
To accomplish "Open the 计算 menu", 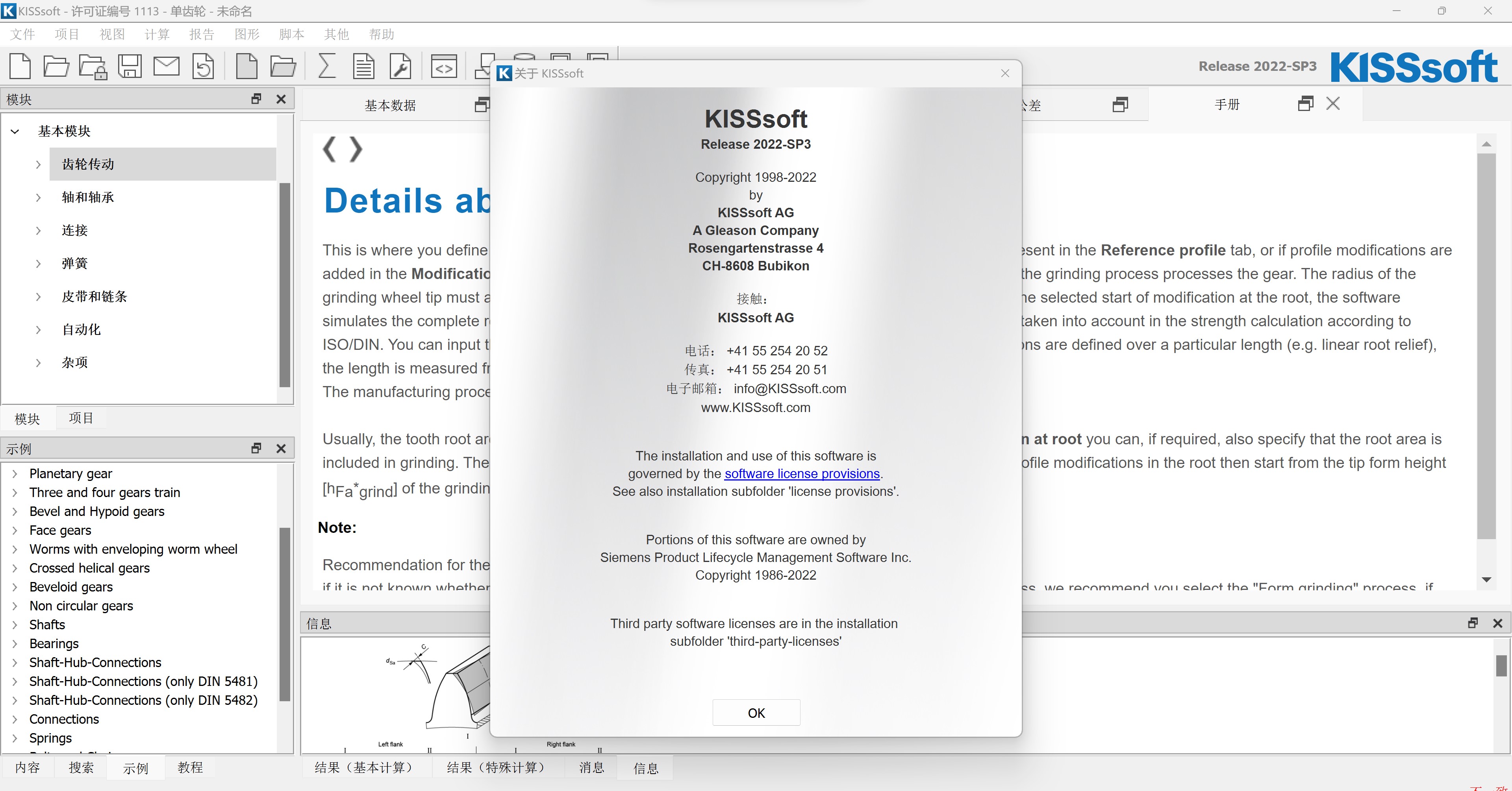I will point(157,34).
